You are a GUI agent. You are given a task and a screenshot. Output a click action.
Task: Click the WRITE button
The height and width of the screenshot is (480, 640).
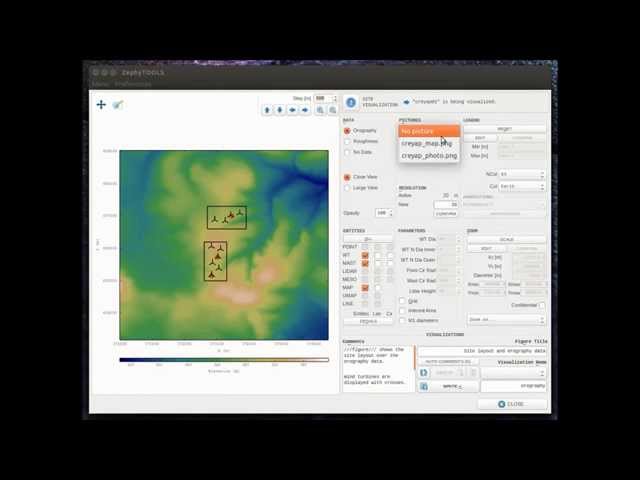(x=453, y=386)
